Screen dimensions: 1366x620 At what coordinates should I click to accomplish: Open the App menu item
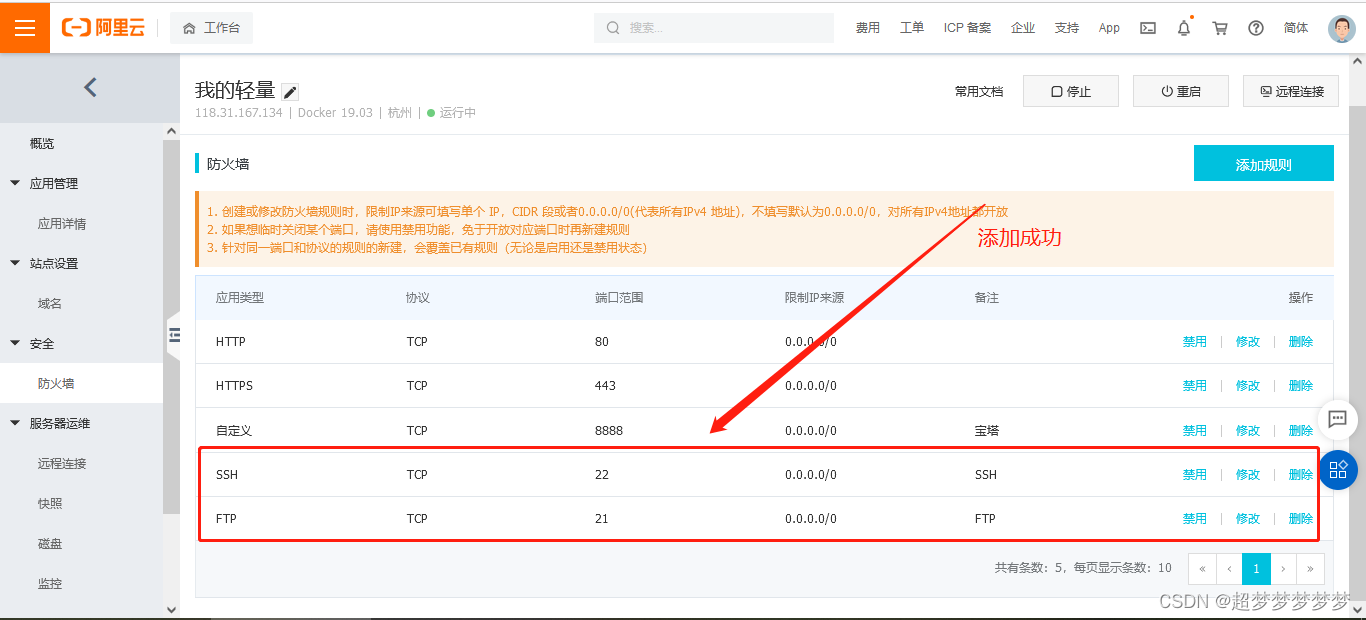pyautogui.click(x=1109, y=28)
